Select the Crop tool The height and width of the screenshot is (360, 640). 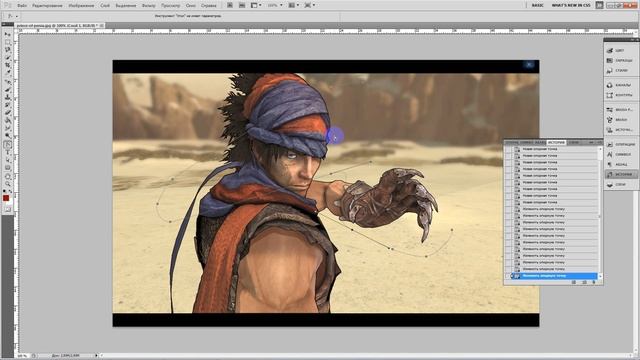[x=7, y=65]
